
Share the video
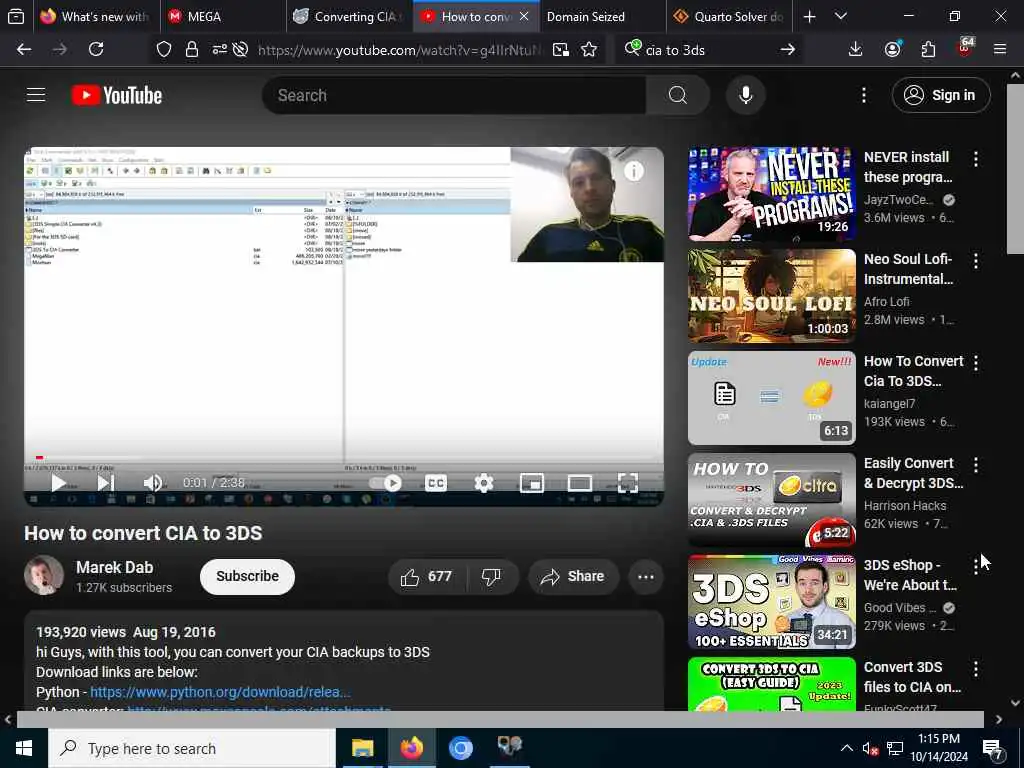(x=573, y=577)
